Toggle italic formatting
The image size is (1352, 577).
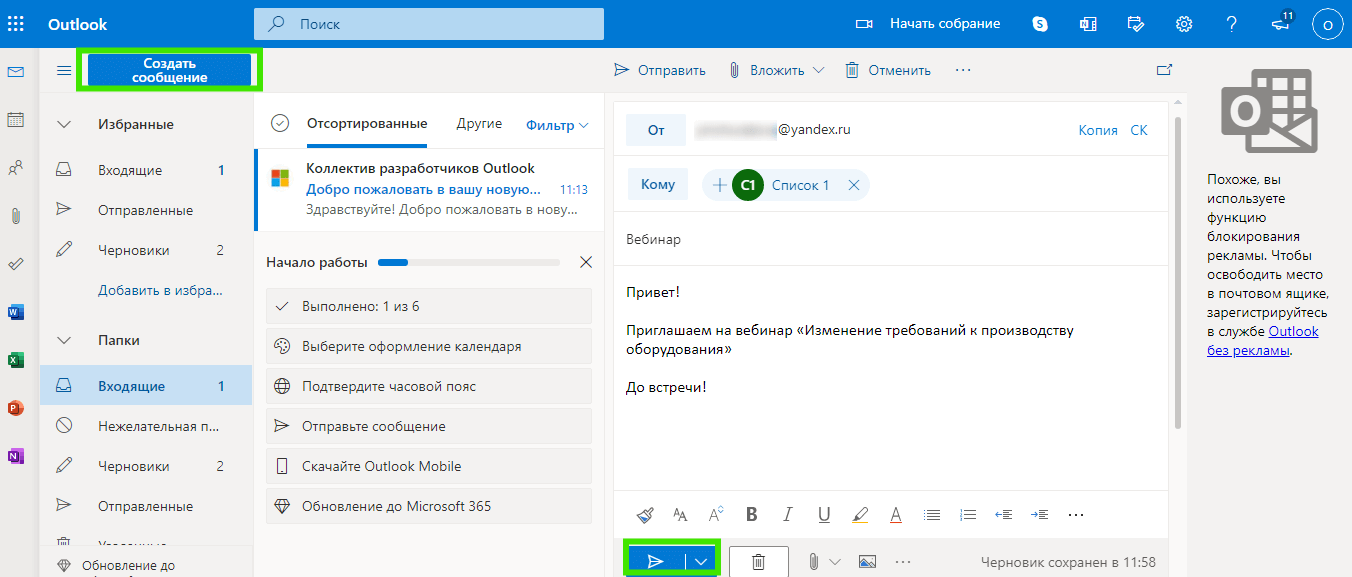click(x=788, y=515)
